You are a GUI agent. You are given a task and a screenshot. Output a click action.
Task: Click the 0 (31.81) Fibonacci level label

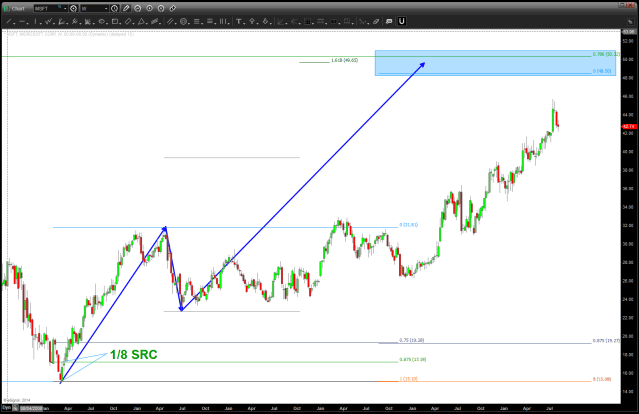click(x=409, y=225)
